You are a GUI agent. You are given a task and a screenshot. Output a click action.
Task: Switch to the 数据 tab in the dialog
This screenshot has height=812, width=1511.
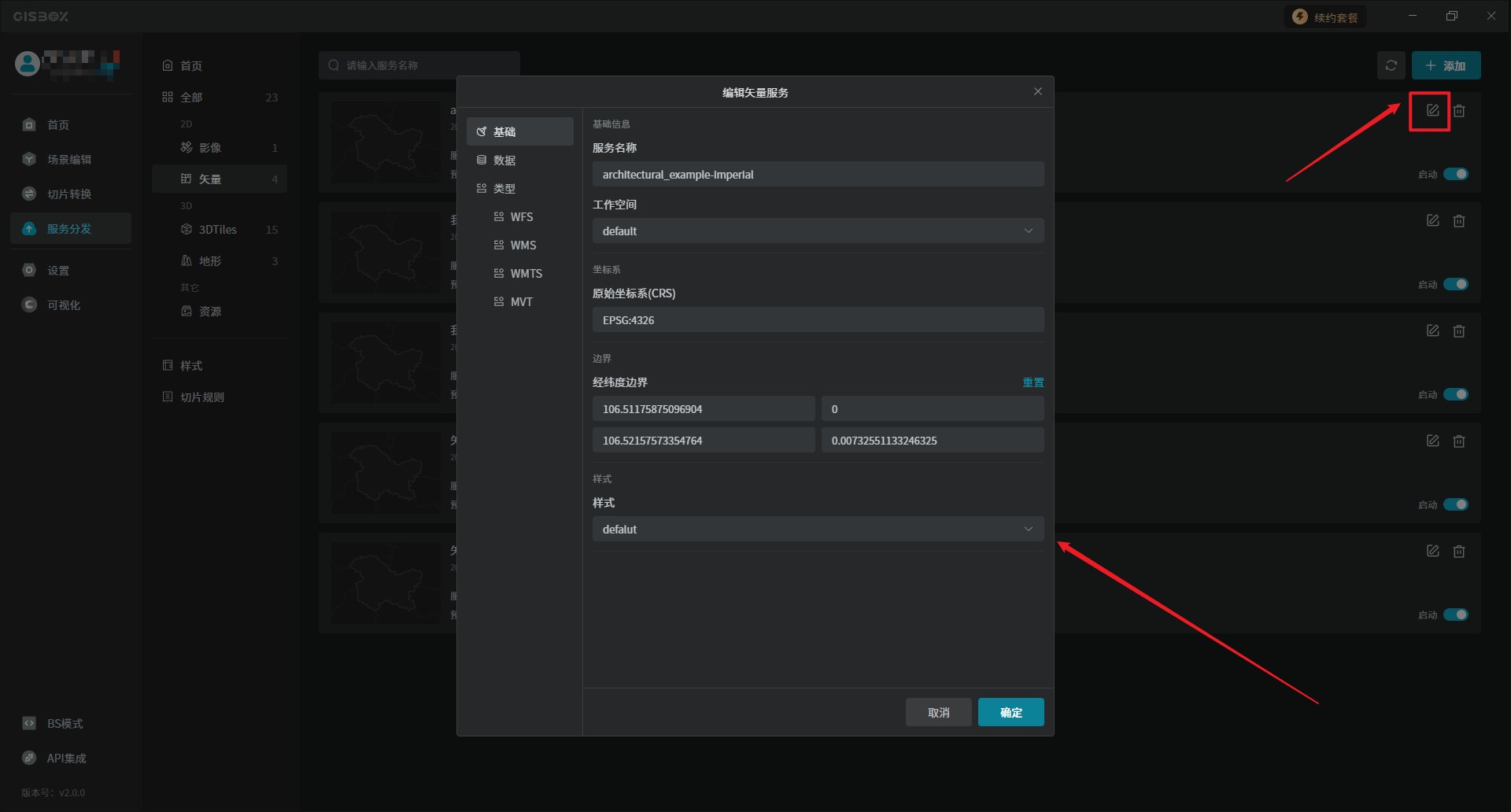pyautogui.click(x=504, y=161)
